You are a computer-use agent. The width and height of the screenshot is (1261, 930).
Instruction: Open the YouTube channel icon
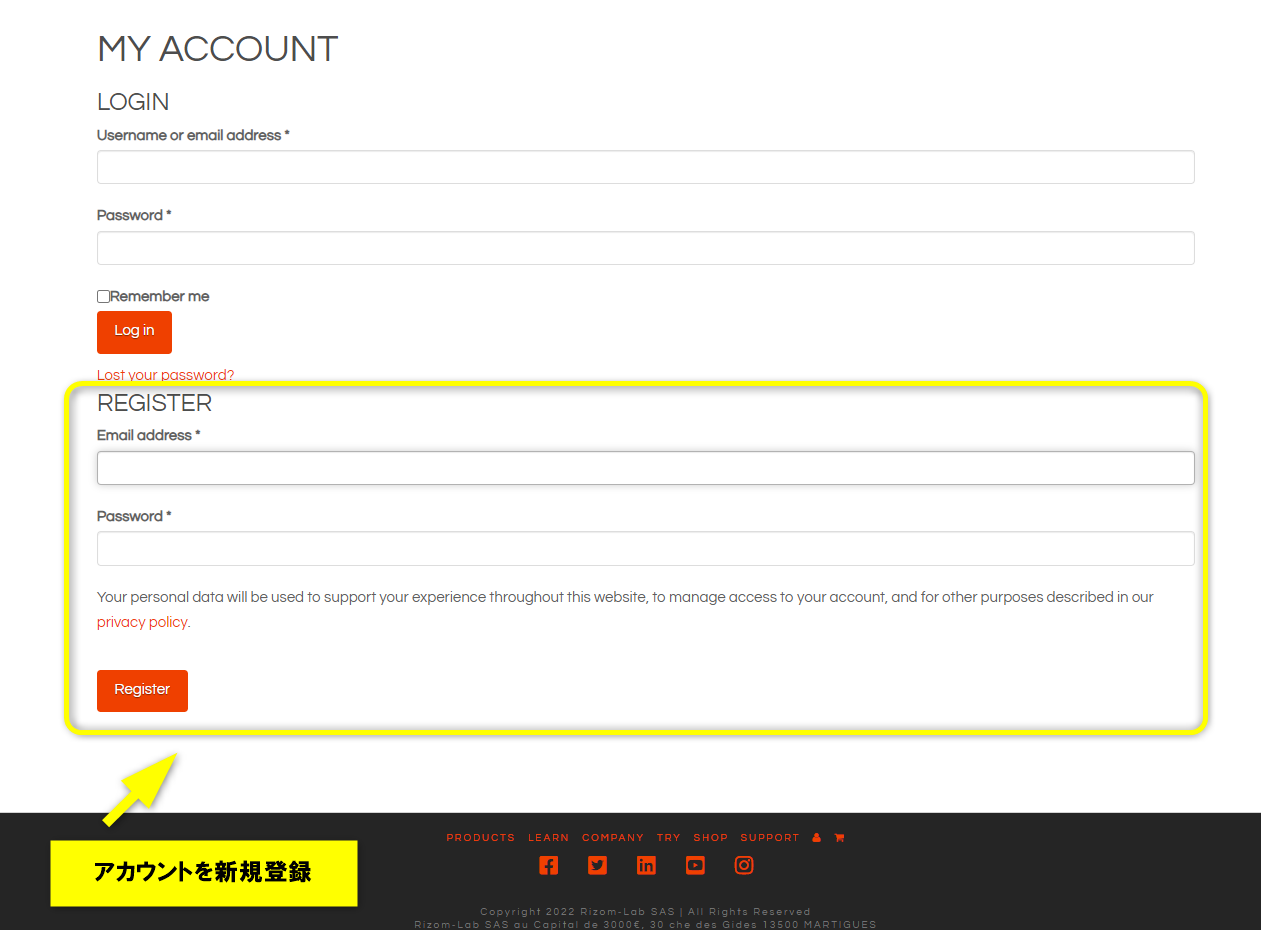click(x=695, y=866)
